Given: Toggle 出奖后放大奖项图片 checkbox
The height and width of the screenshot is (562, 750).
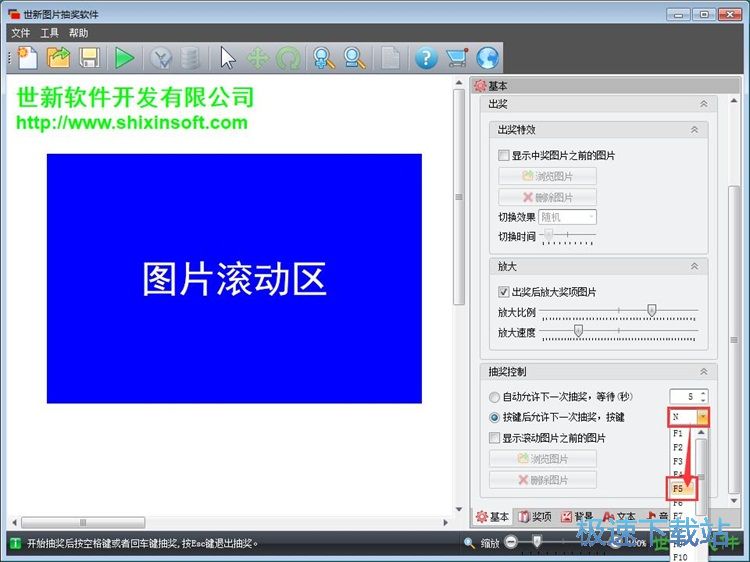Looking at the screenshot, I should point(504,292).
